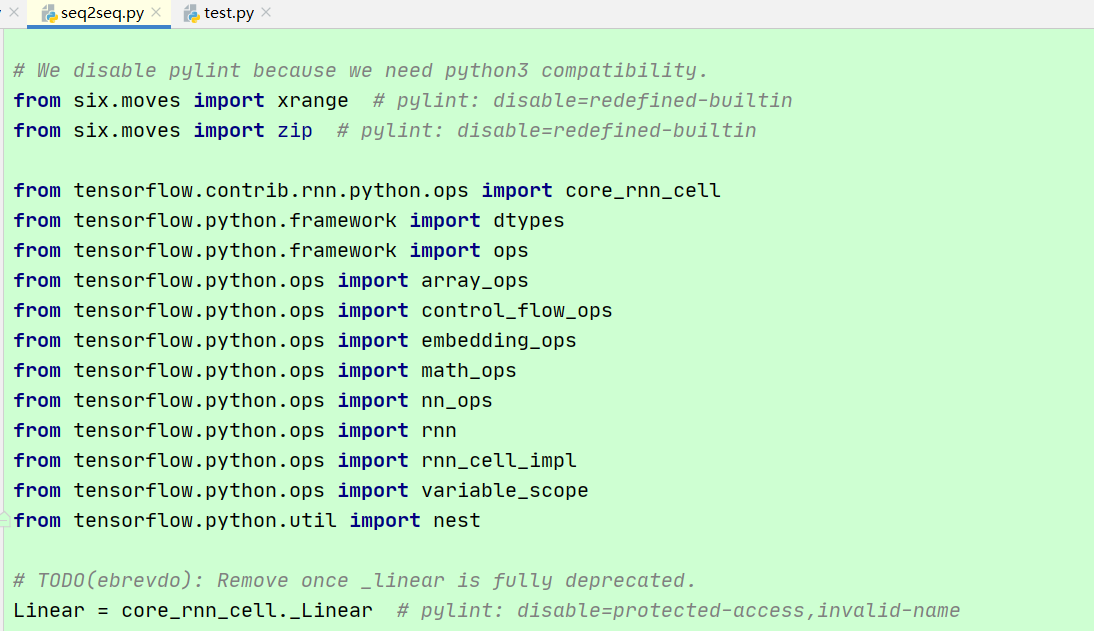Click the zip identifier on its import line
The width and height of the screenshot is (1094, 631).
point(294,130)
